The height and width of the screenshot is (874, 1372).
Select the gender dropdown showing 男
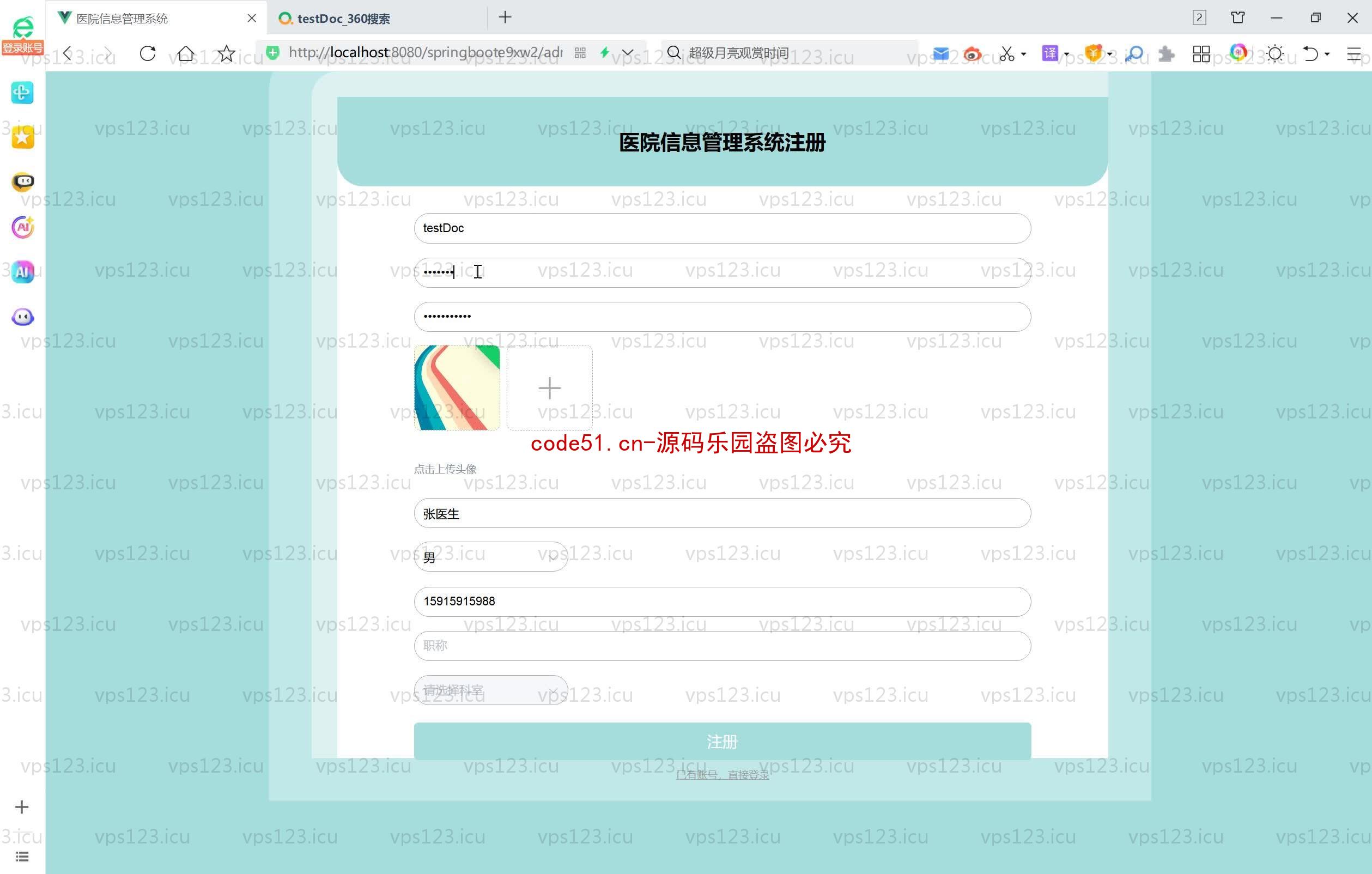[x=489, y=557]
